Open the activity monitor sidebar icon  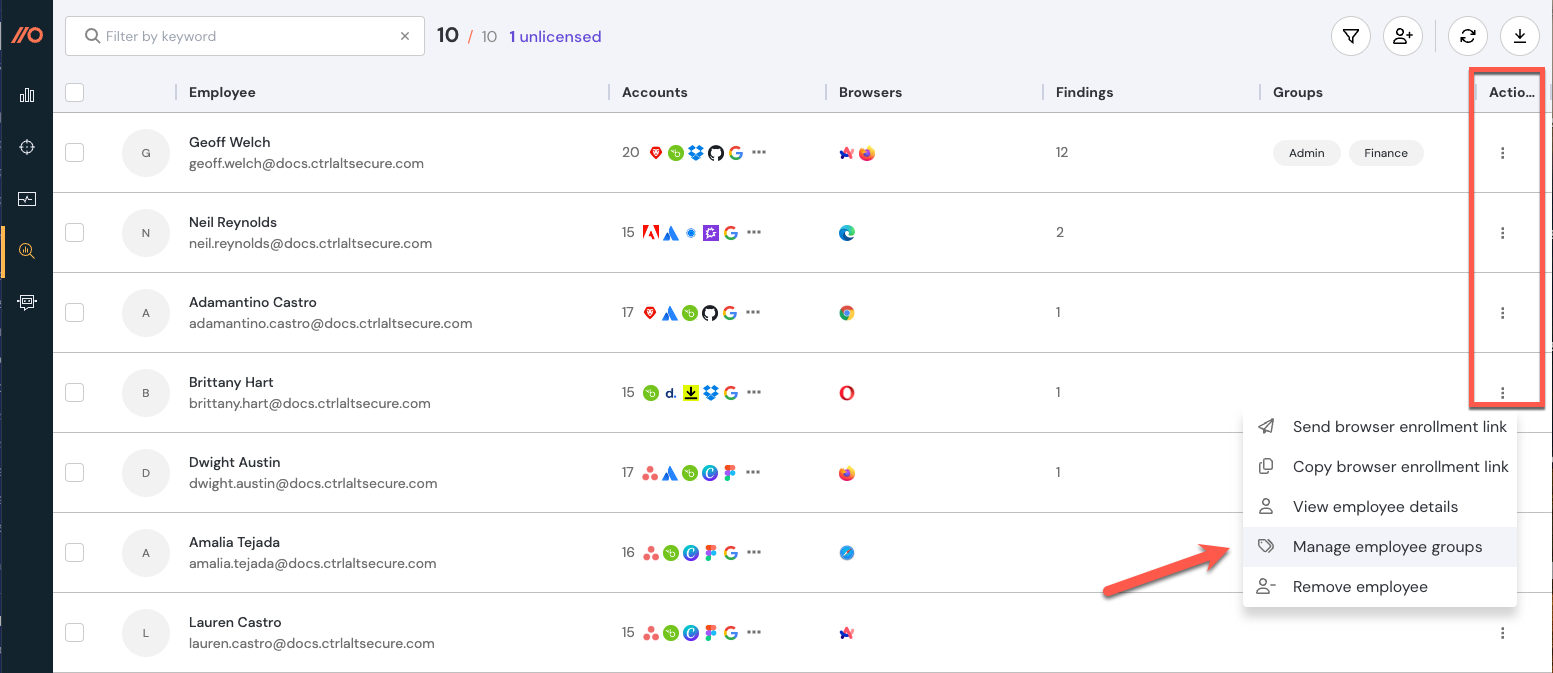27,199
